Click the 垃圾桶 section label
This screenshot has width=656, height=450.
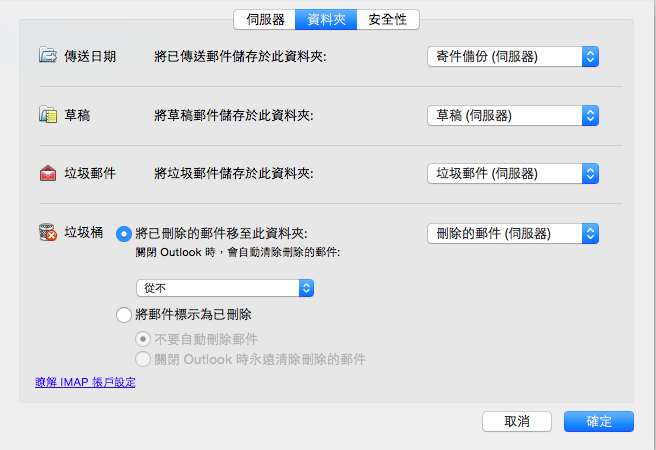pyautogui.click(x=84, y=233)
